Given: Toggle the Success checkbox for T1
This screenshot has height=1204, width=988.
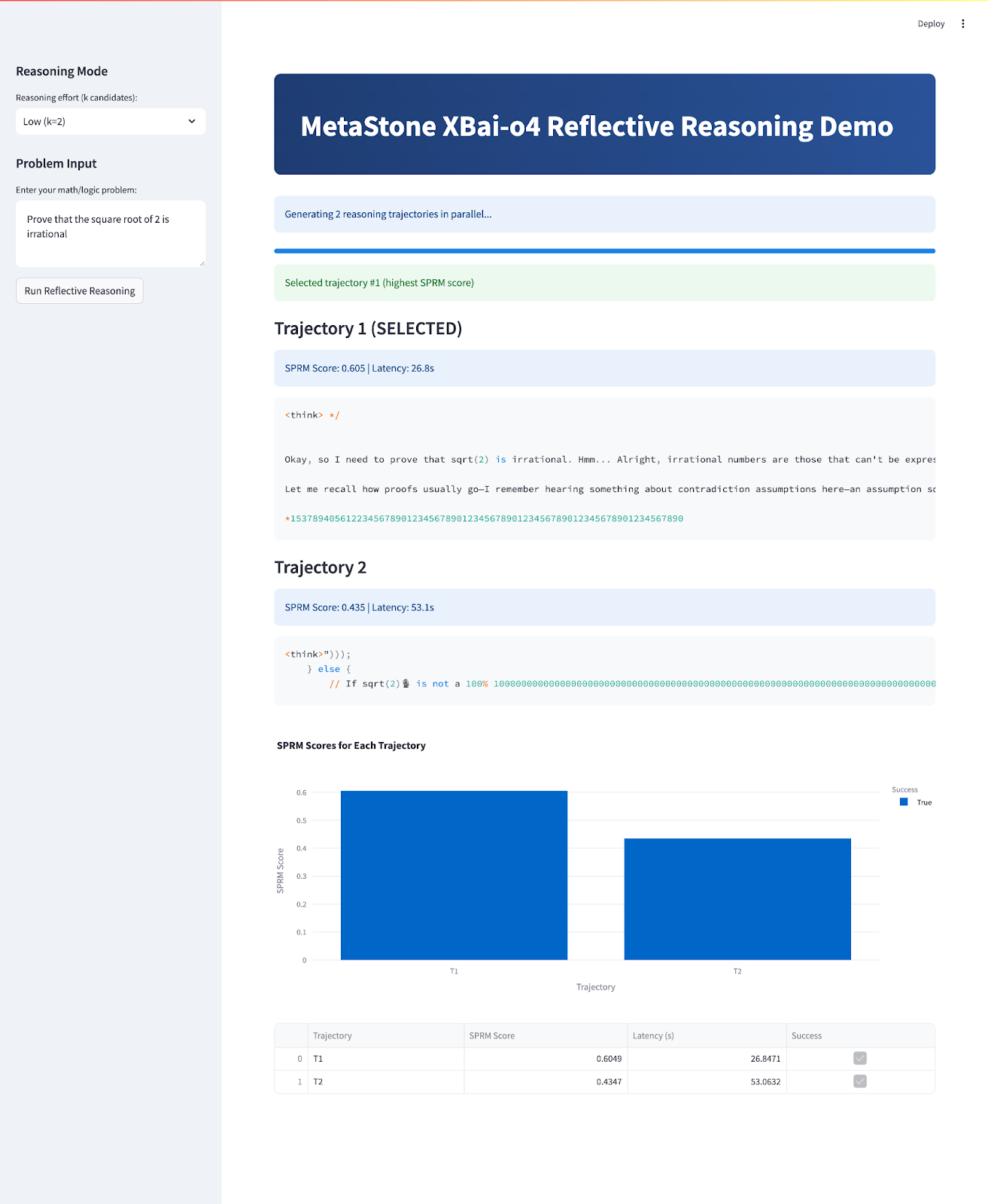Looking at the screenshot, I should [x=860, y=1059].
